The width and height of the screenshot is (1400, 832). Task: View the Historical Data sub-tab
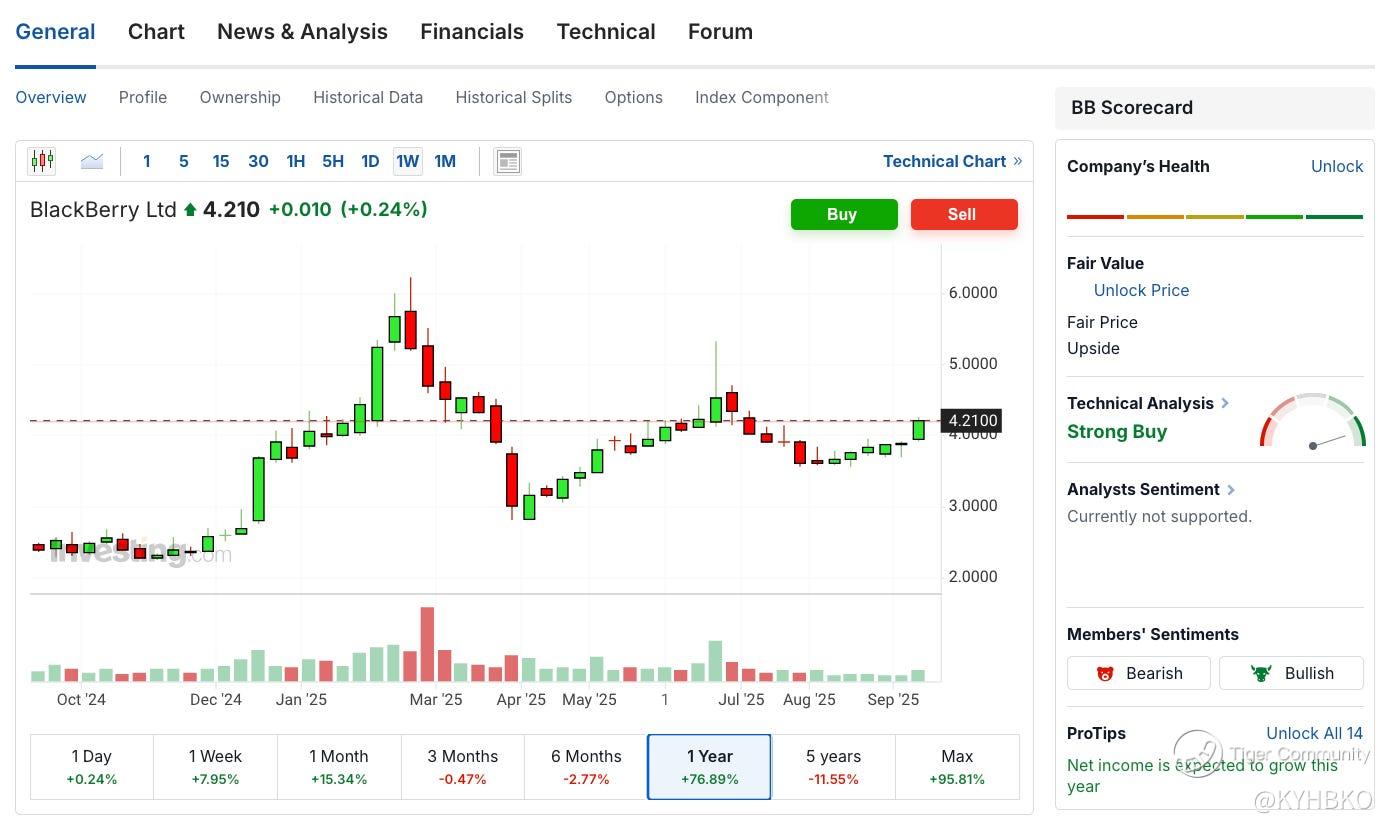[x=368, y=97]
